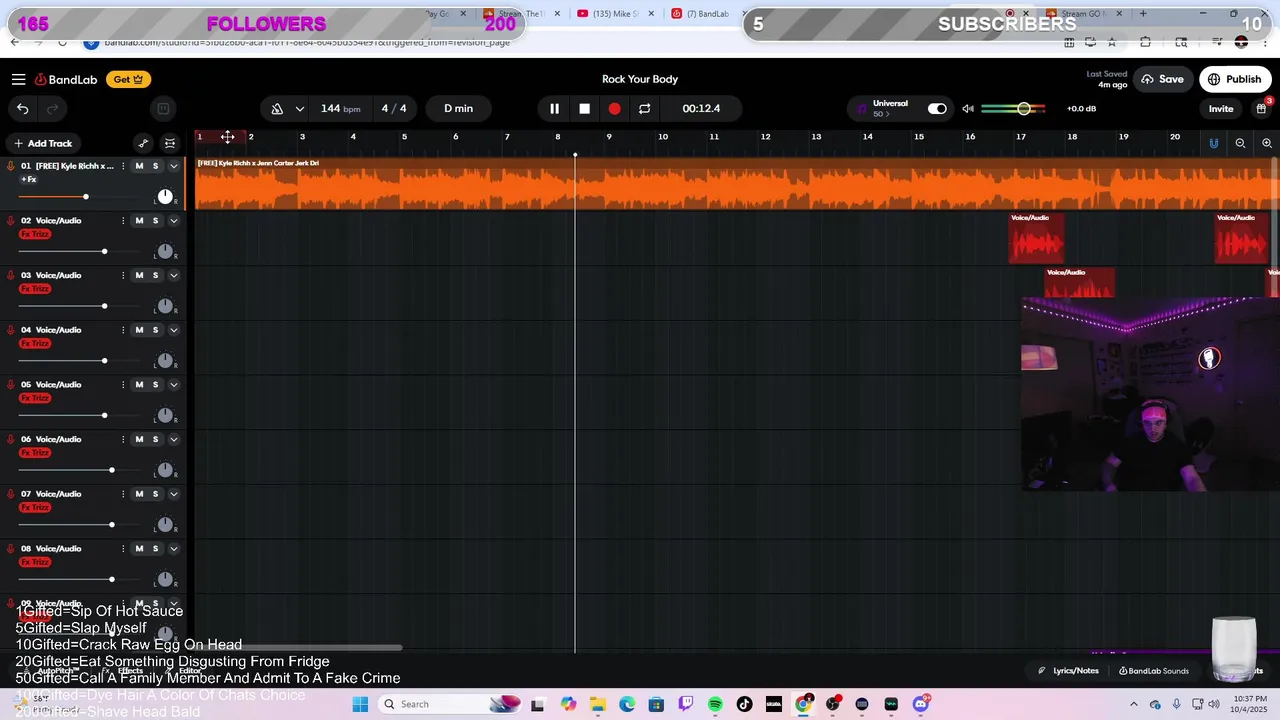Expand track 04 options chevron
Viewport: 1280px width, 720px height.
[x=173, y=330]
